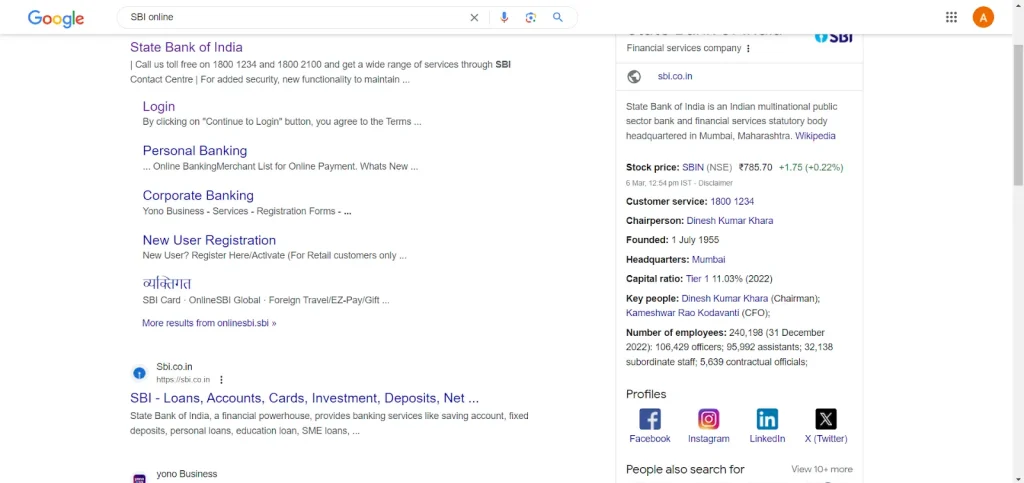Viewport: 1024px width, 483px height.
Task: Click in the SBI online search field
Action: [294, 18]
